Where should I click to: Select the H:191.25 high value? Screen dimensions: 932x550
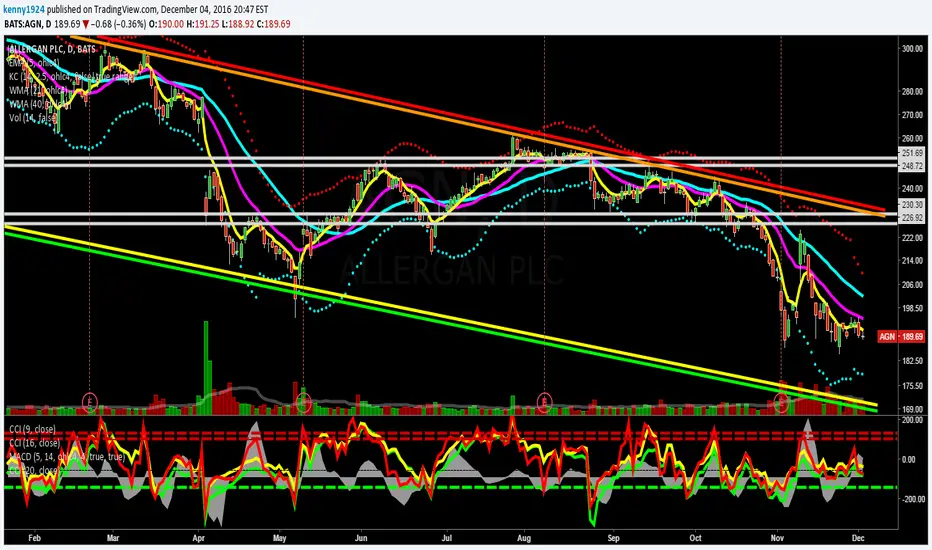[202, 24]
